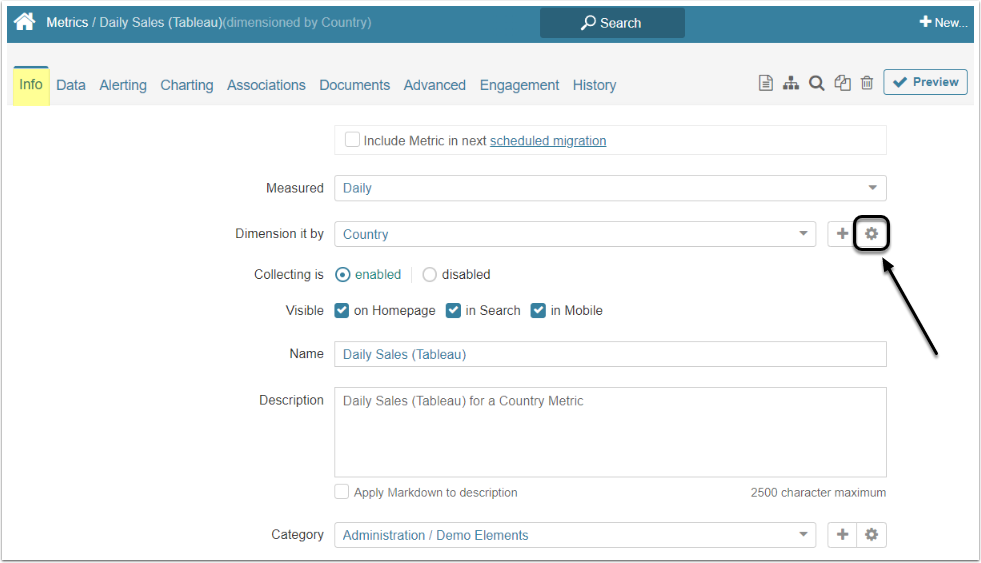
Task: Switch to the Alerting tab
Action: point(123,85)
